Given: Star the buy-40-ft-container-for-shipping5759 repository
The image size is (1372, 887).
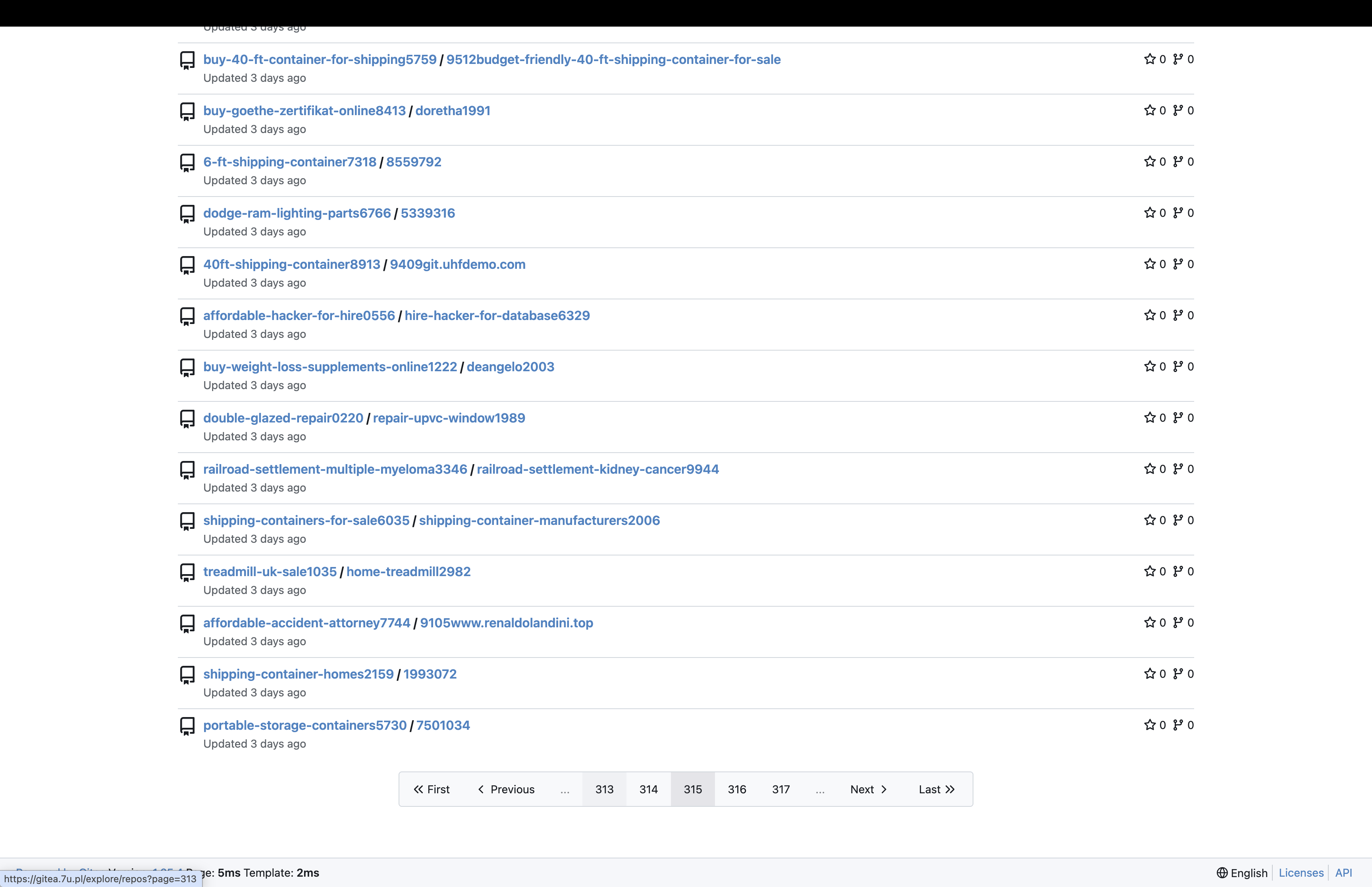Looking at the screenshot, I should 1150,59.
